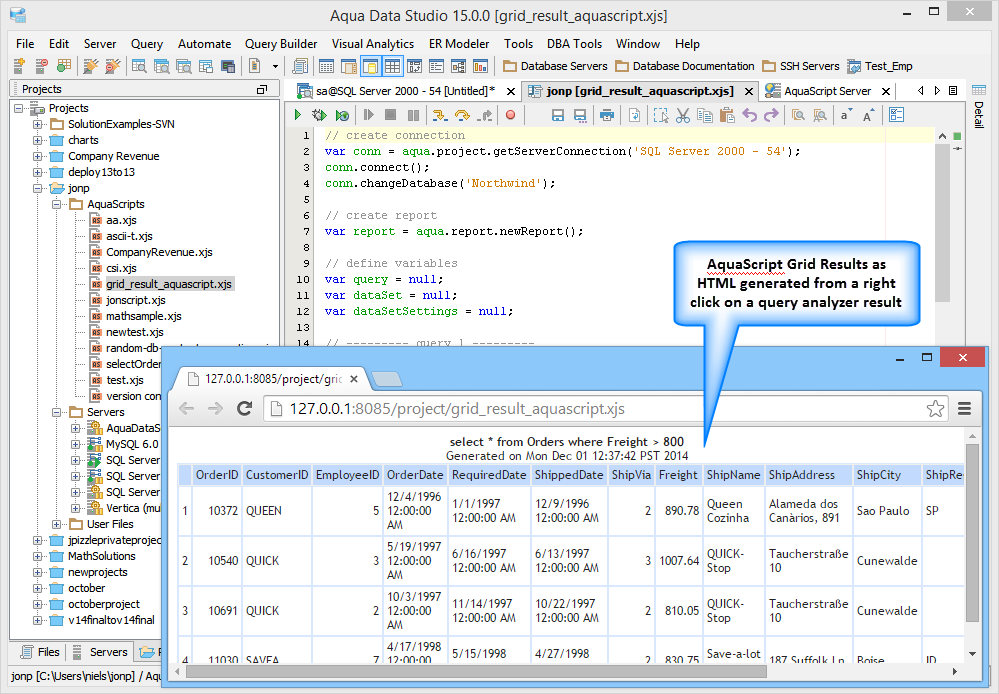Click the Find magnifier icon in script toolbar
The width and height of the screenshot is (999, 694).
(798, 115)
